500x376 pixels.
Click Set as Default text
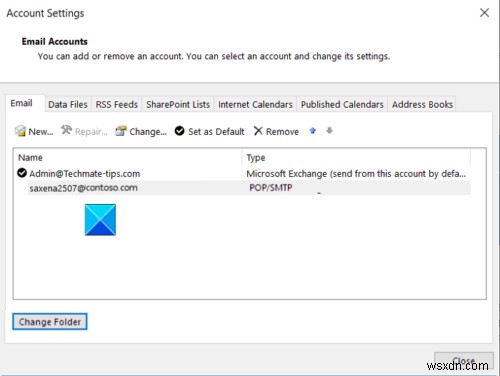pyautogui.click(x=216, y=132)
